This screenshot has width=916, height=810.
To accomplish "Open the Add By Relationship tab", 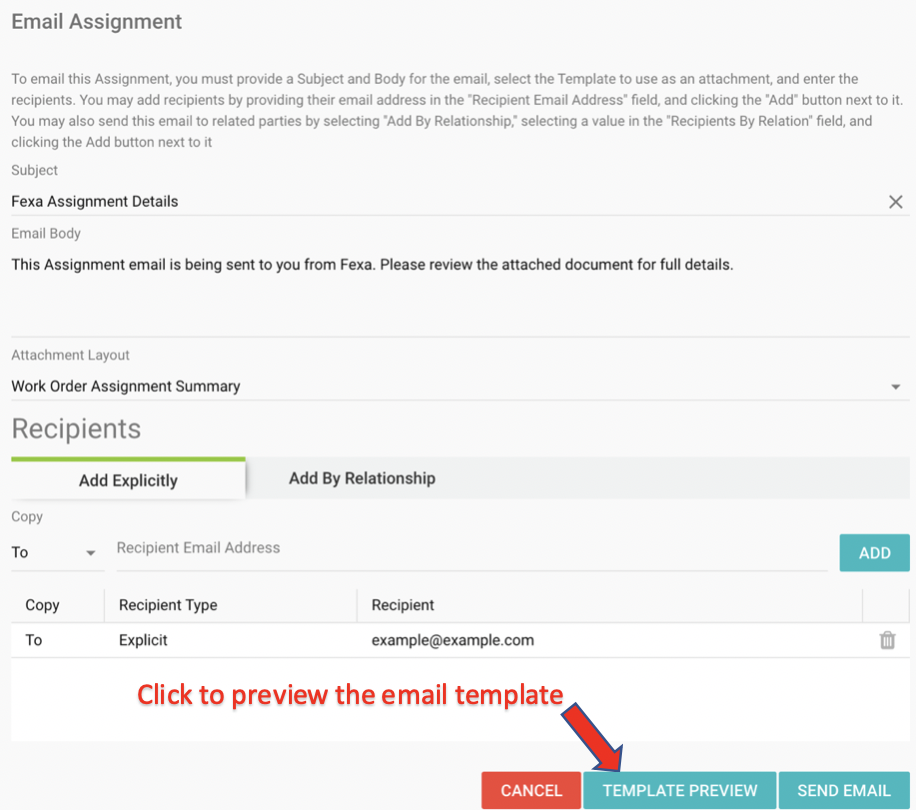I will (362, 478).
